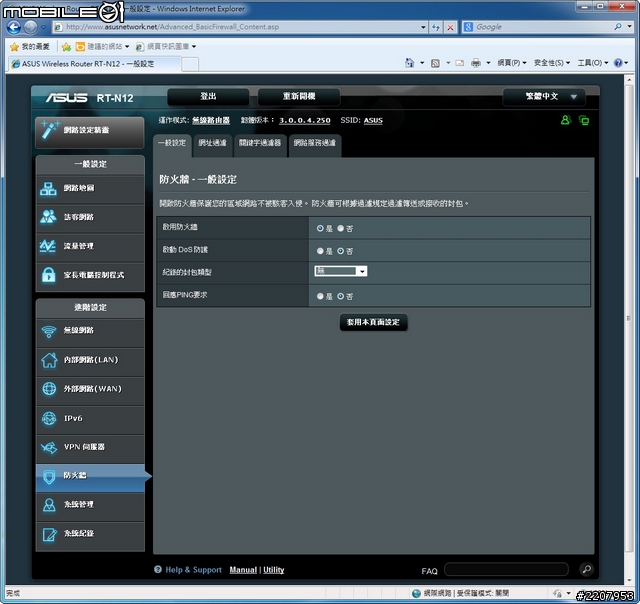Click the Logout button
This screenshot has width=640, height=604.
(x=208, y=97)
